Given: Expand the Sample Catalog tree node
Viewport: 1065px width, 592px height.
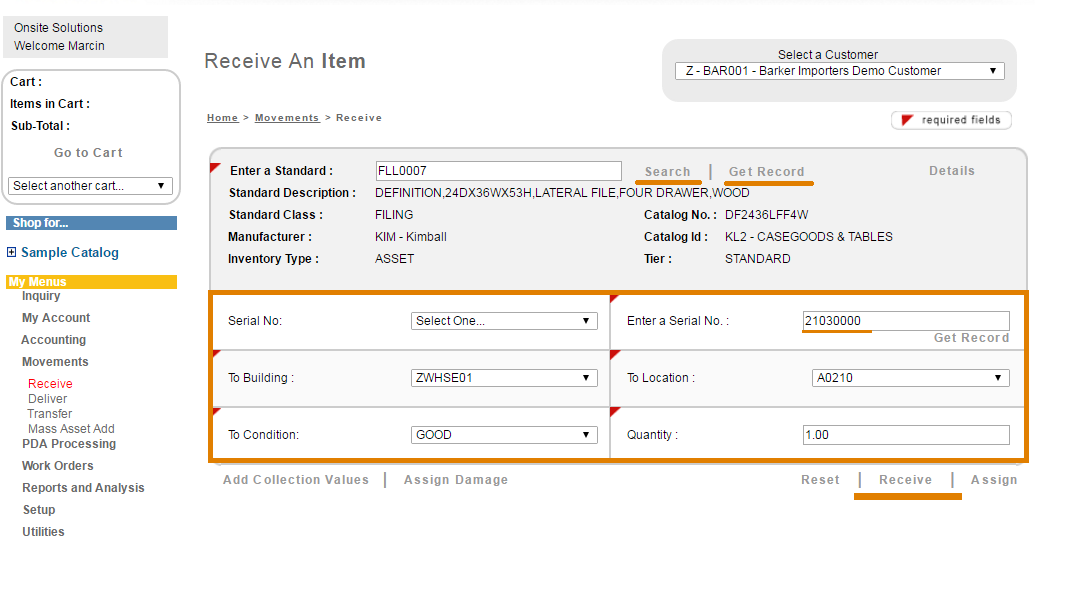Looking at the screenshot, I should (11, 253).
